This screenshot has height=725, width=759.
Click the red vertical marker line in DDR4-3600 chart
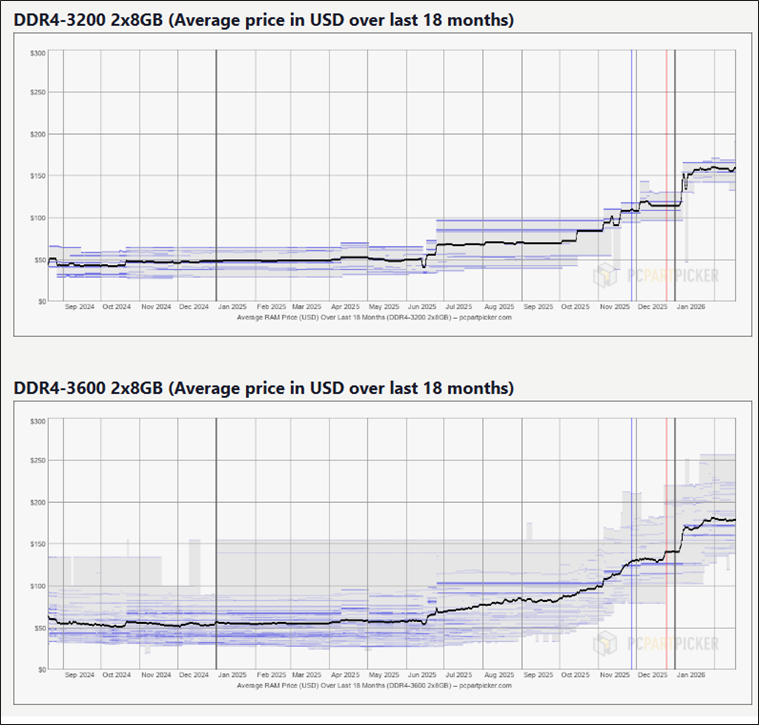[x=667, y=544]
